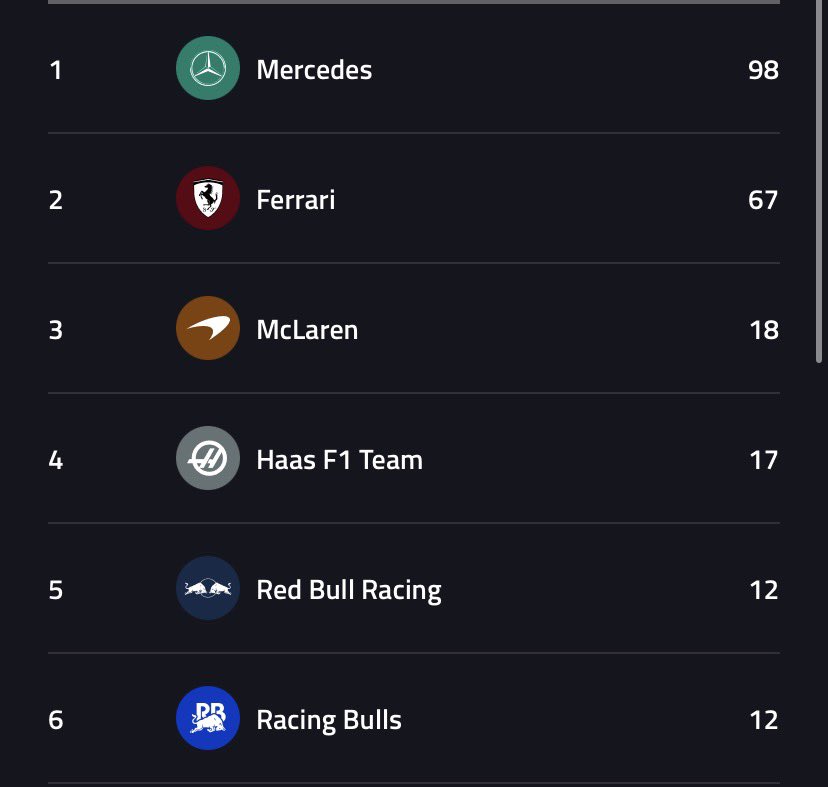This screenshot has width=828, height=787.
Task: Select the McLaren team name
Action: (307, 330)
